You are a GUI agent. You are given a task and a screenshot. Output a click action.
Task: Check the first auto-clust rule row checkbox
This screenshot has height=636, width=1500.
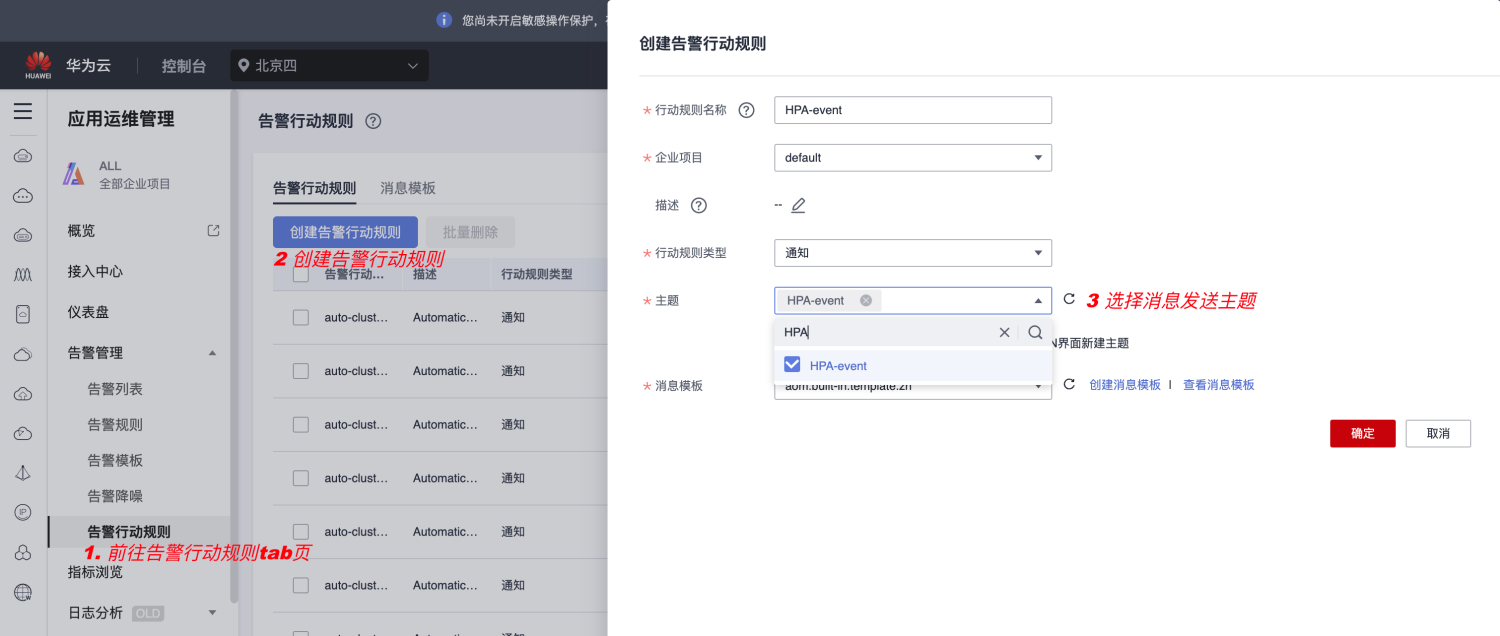click(301, 318)
